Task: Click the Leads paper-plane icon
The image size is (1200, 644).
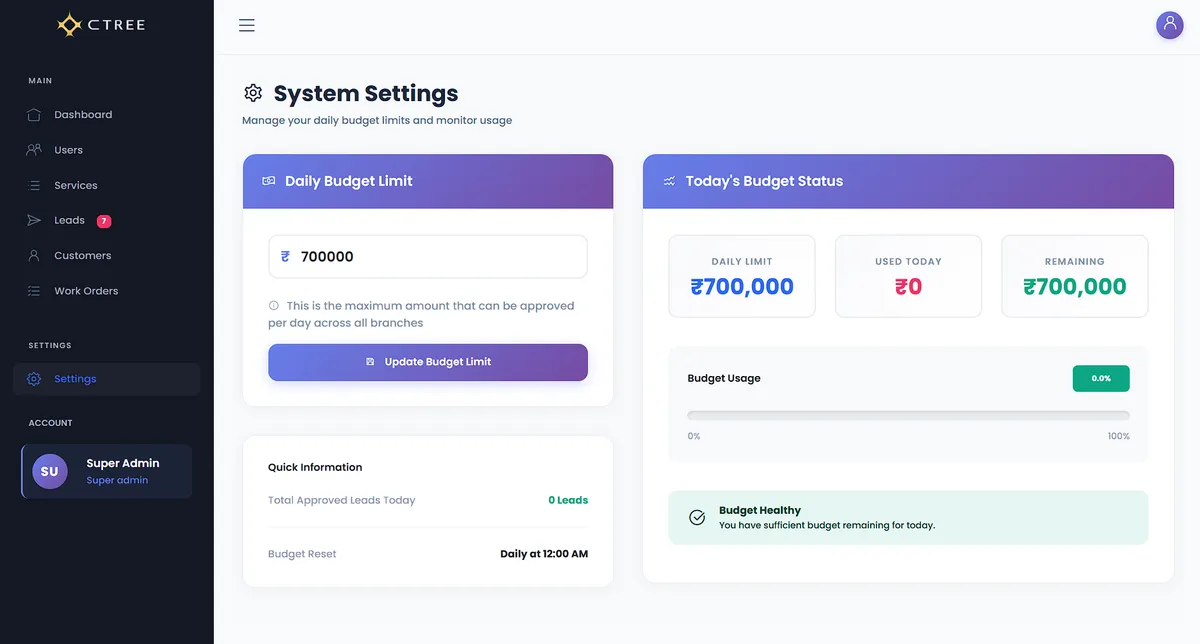Action: pyautogui.click(x=34, y=220)
